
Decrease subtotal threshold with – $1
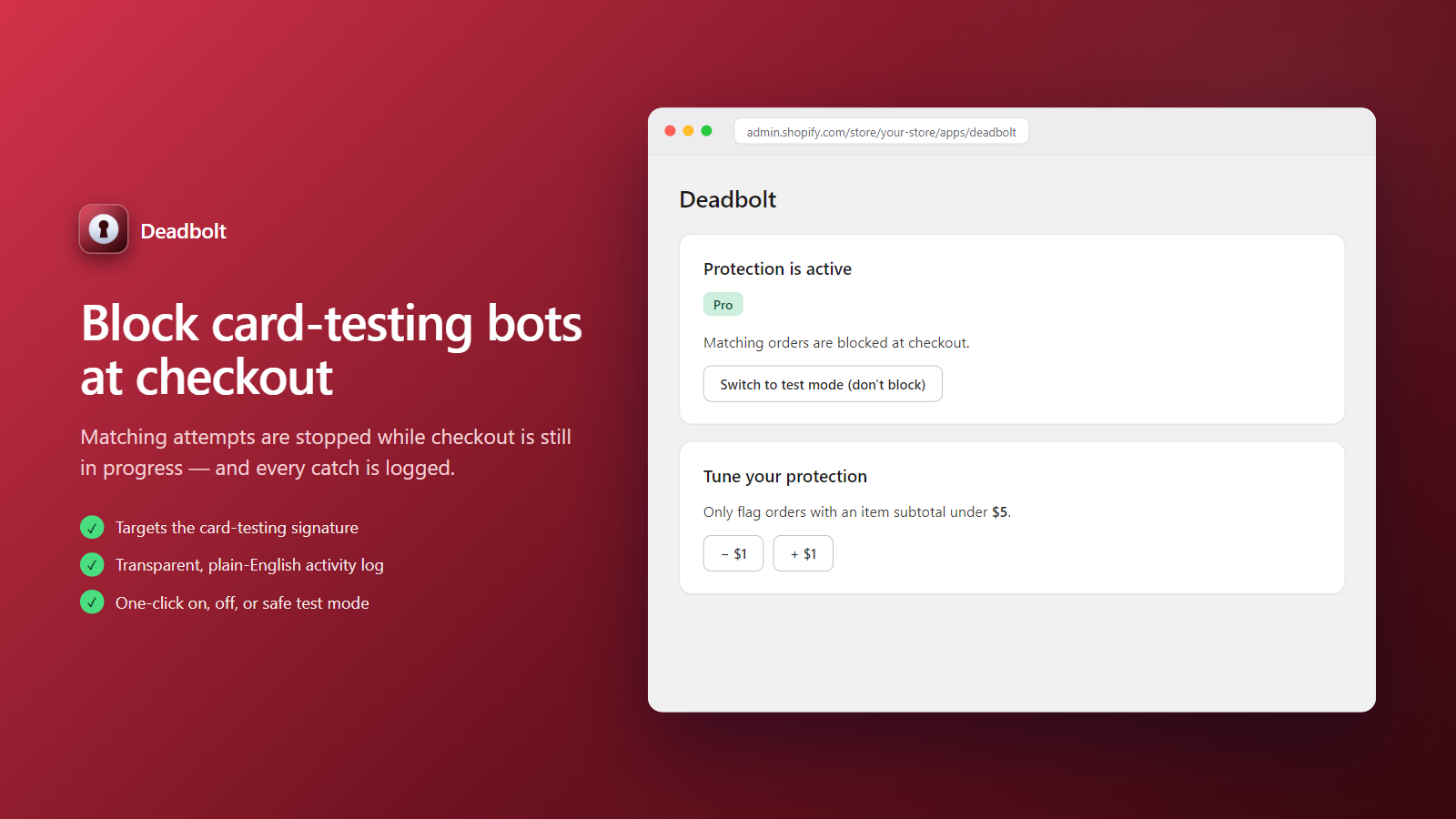733,553
